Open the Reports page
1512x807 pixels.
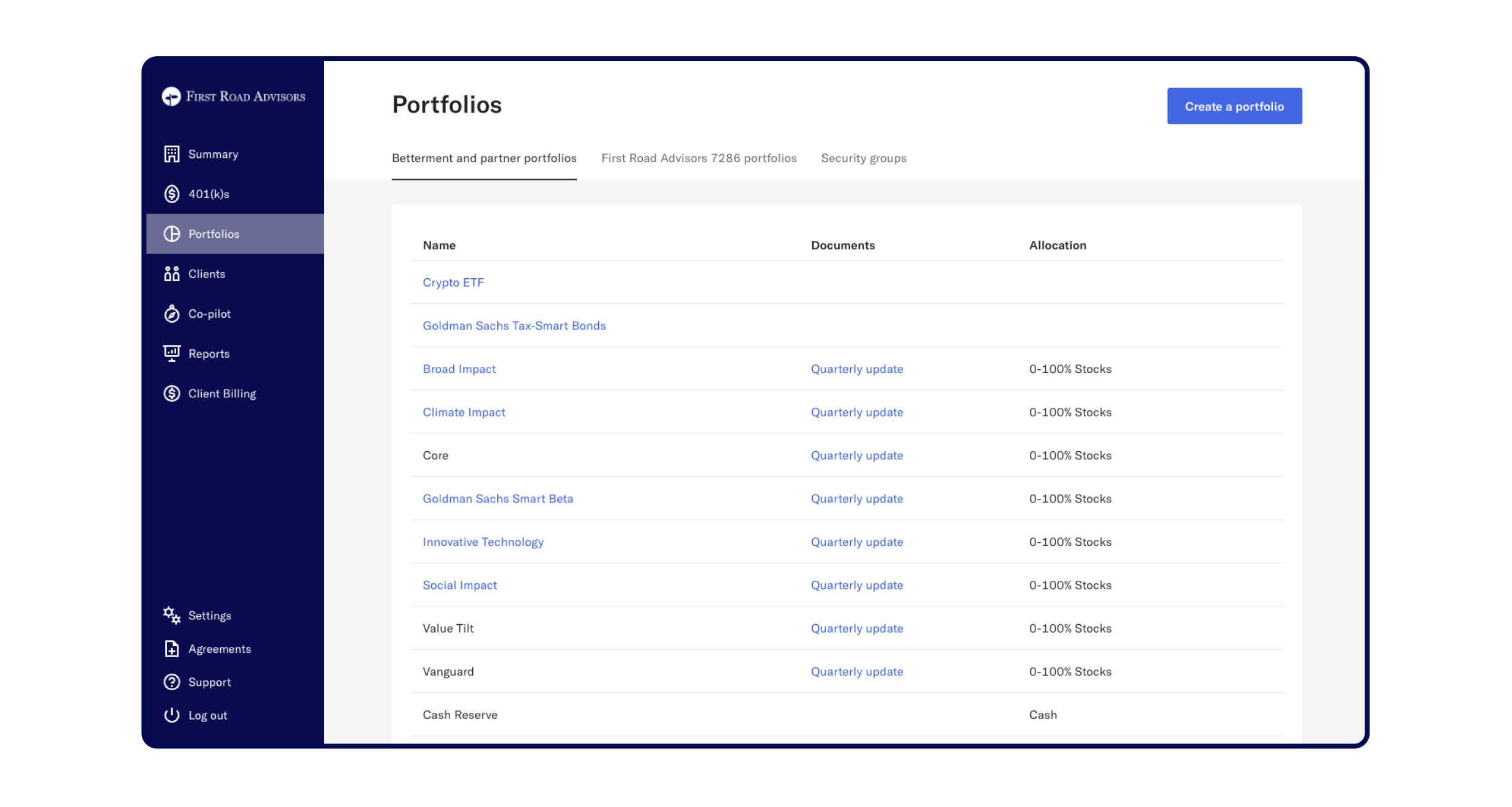[209, 353]
